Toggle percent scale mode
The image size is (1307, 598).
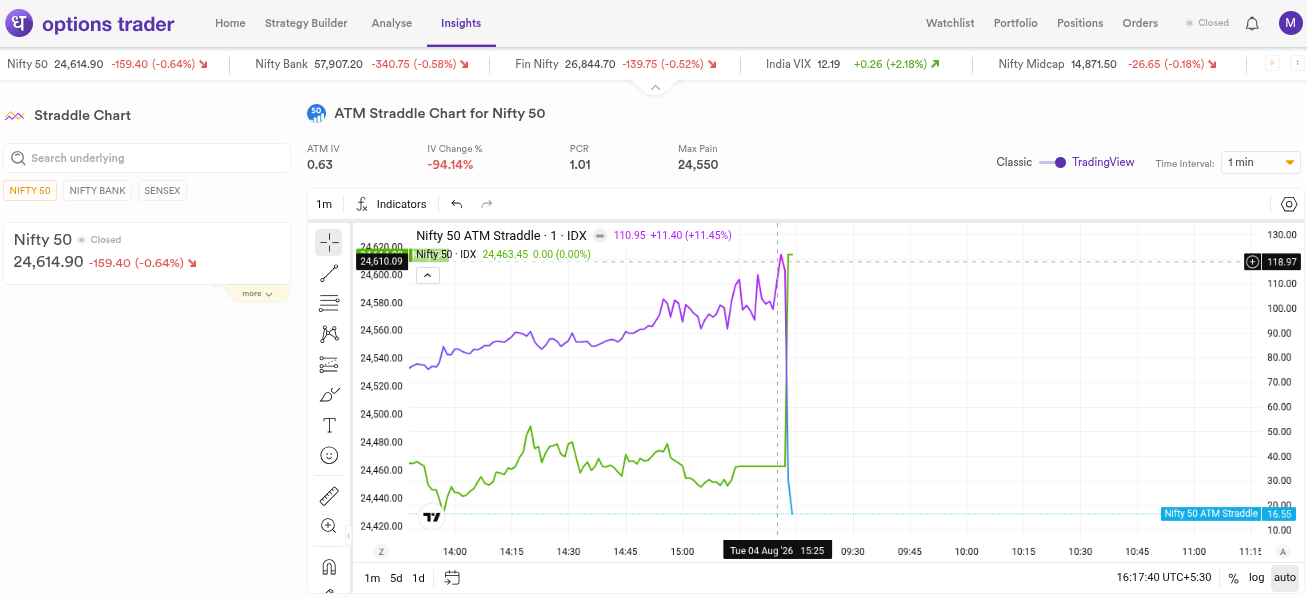pyautogui.click(x=1233, y=577)
